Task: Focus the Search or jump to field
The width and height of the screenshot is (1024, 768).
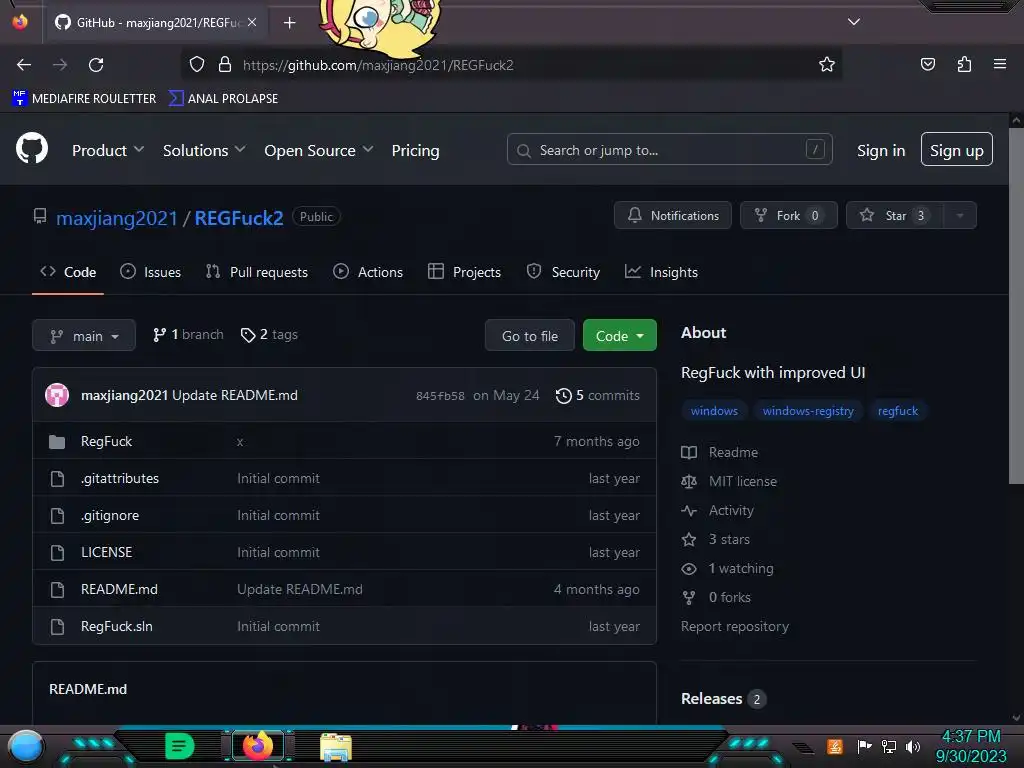Action: [x=669, y=150]
